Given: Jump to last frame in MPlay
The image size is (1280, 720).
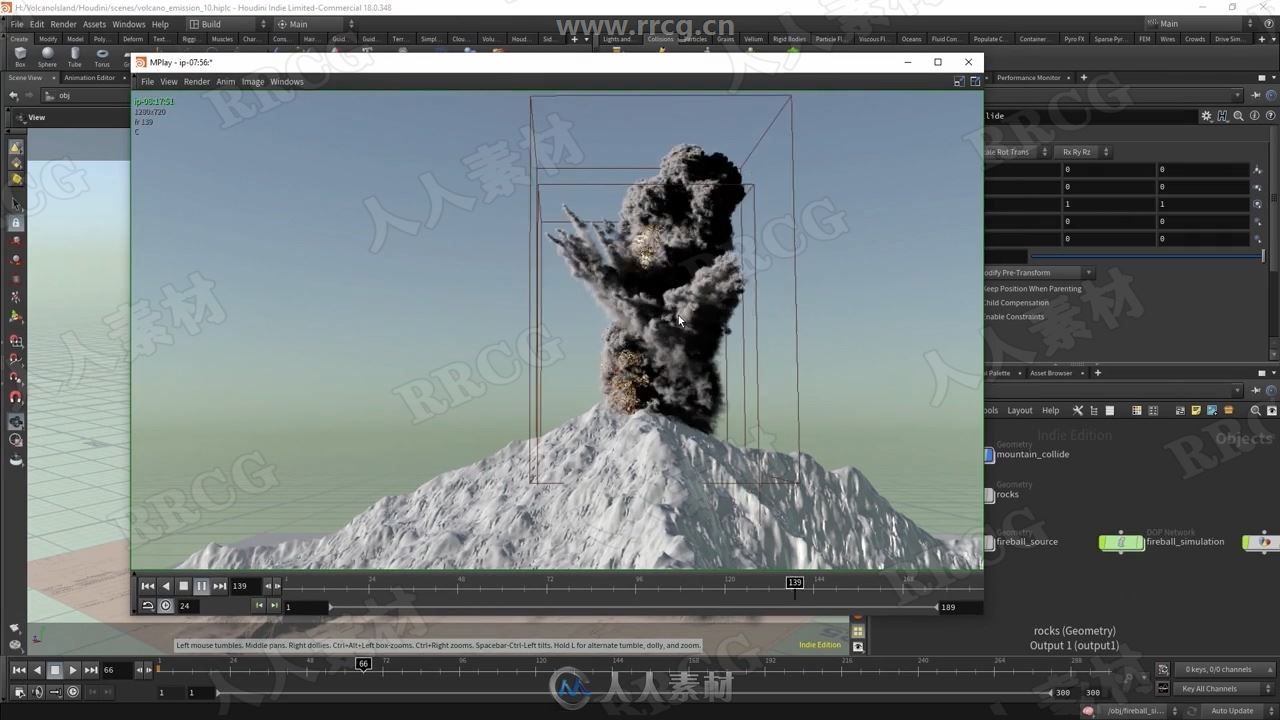Looking at the screenshot, I should pyautogui.click(x=220, y=586).
